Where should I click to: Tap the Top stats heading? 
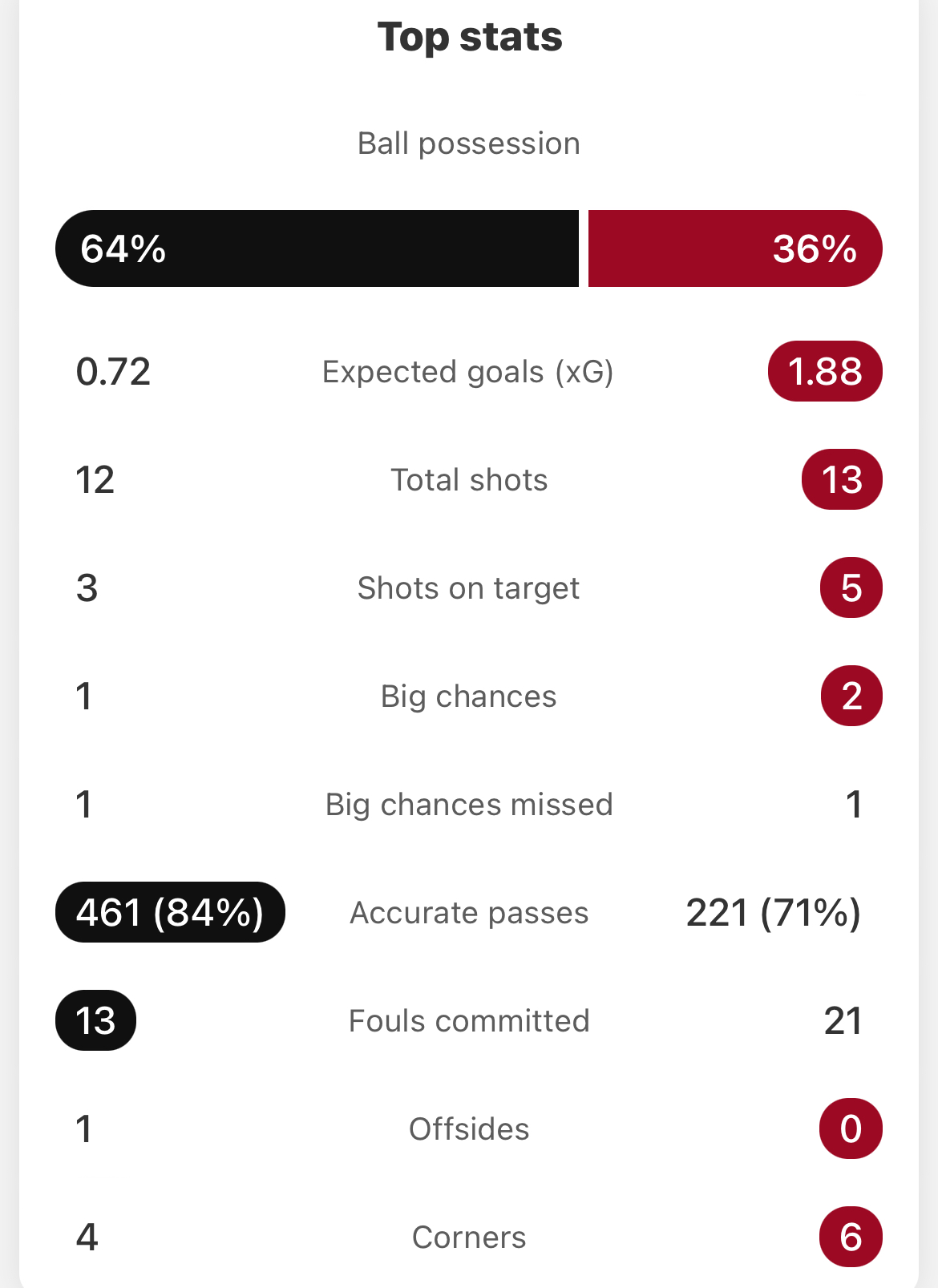click(470, 37)
